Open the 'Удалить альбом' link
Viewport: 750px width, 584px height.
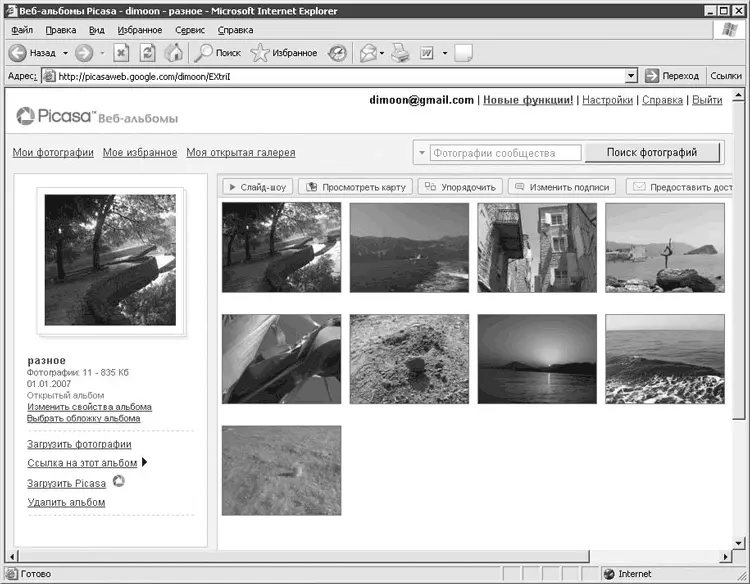coord(66,502)
